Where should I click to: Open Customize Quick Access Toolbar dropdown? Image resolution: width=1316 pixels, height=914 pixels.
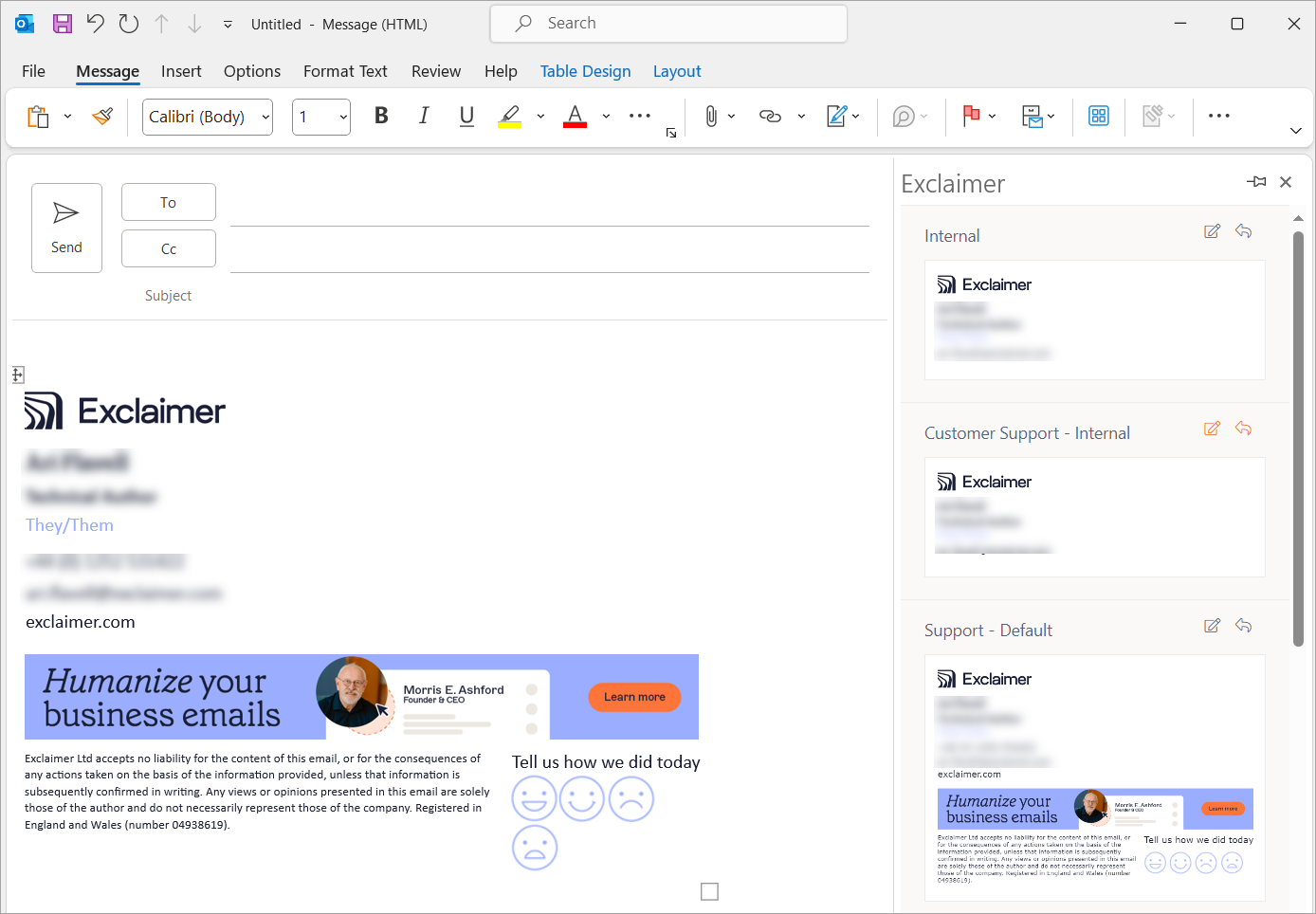pyautogui.click(x=228, y=25)
